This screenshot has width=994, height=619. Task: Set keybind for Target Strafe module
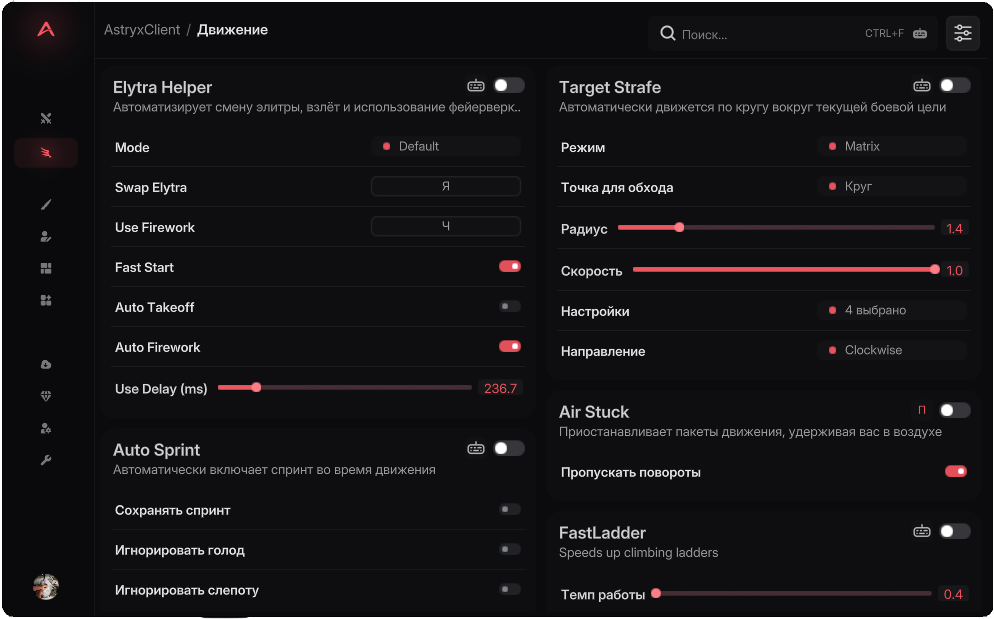pos(922,86)
